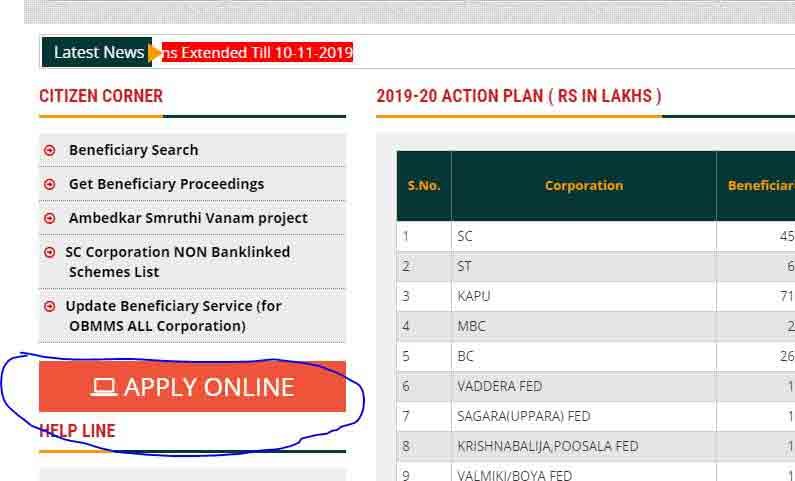
Task: Open Update Beneficiary Service for OBMMS link
Action: (173, 316)
